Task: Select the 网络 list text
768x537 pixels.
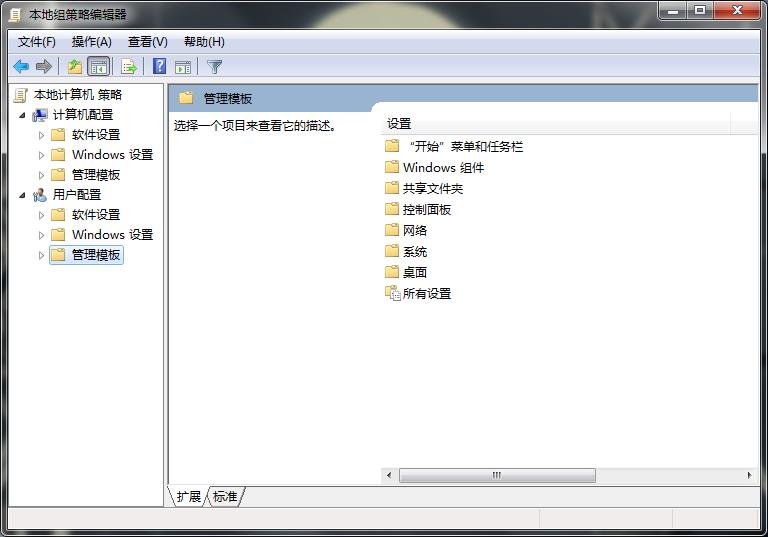Action: coord(415,230)
